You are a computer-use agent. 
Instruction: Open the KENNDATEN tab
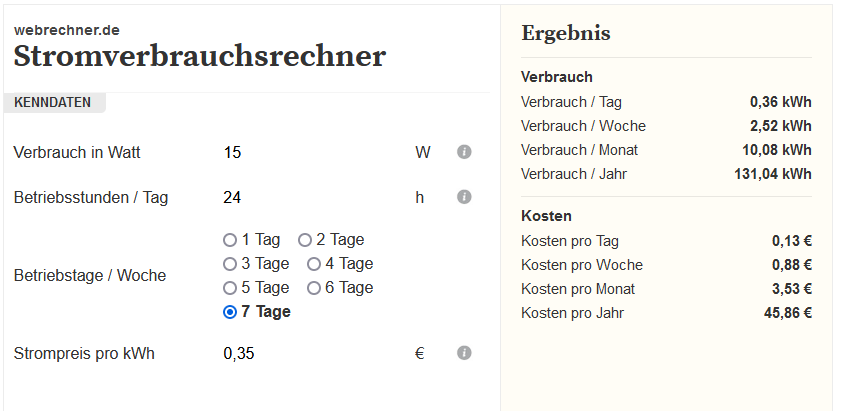[x=53, y=103]
